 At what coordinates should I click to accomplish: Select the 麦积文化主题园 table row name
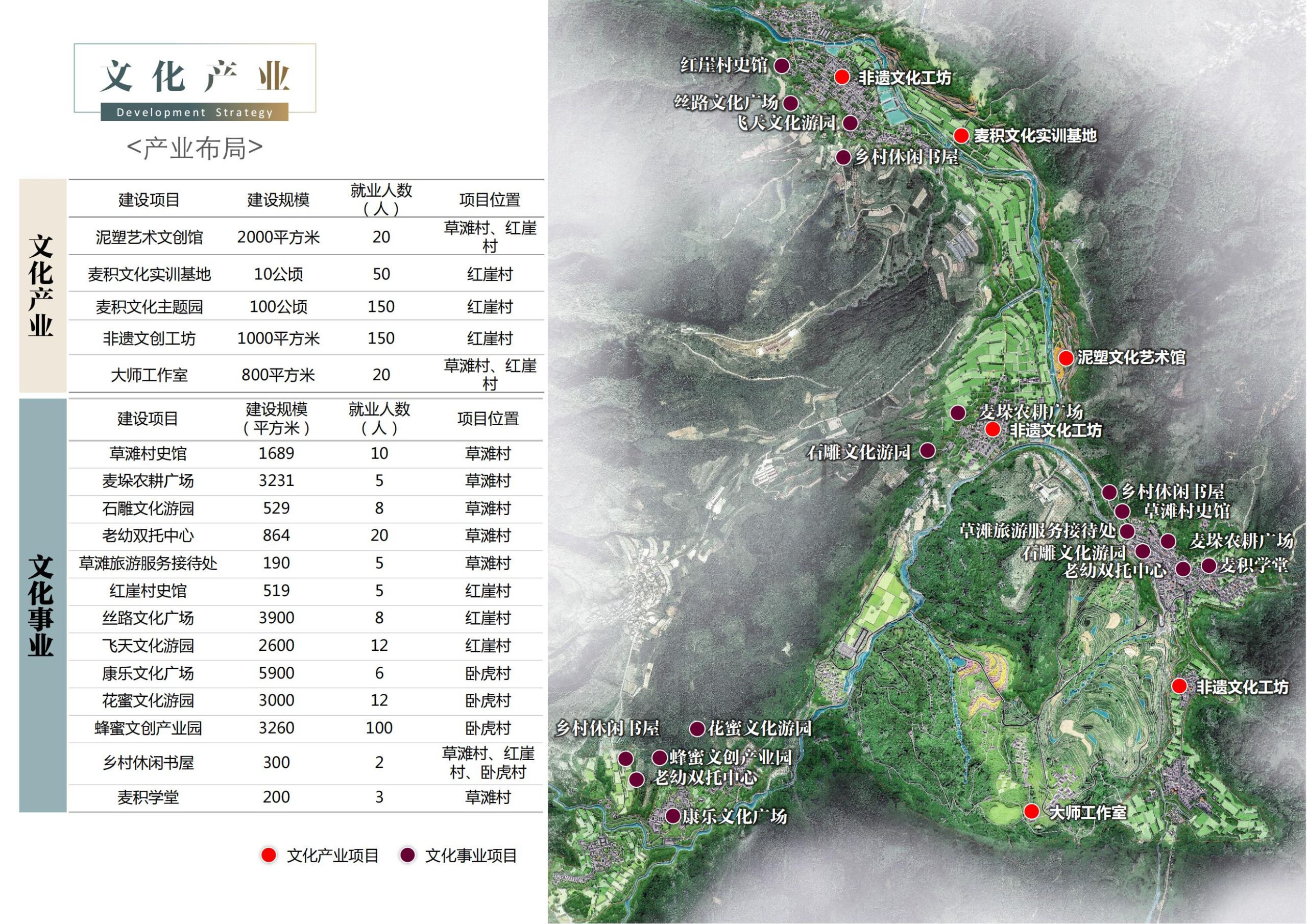pos(149,307)
